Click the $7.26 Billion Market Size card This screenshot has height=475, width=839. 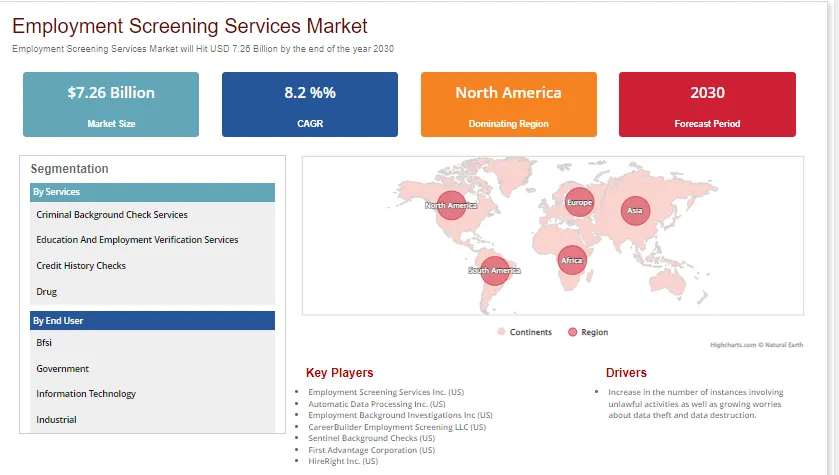click(x=111, y=104)
